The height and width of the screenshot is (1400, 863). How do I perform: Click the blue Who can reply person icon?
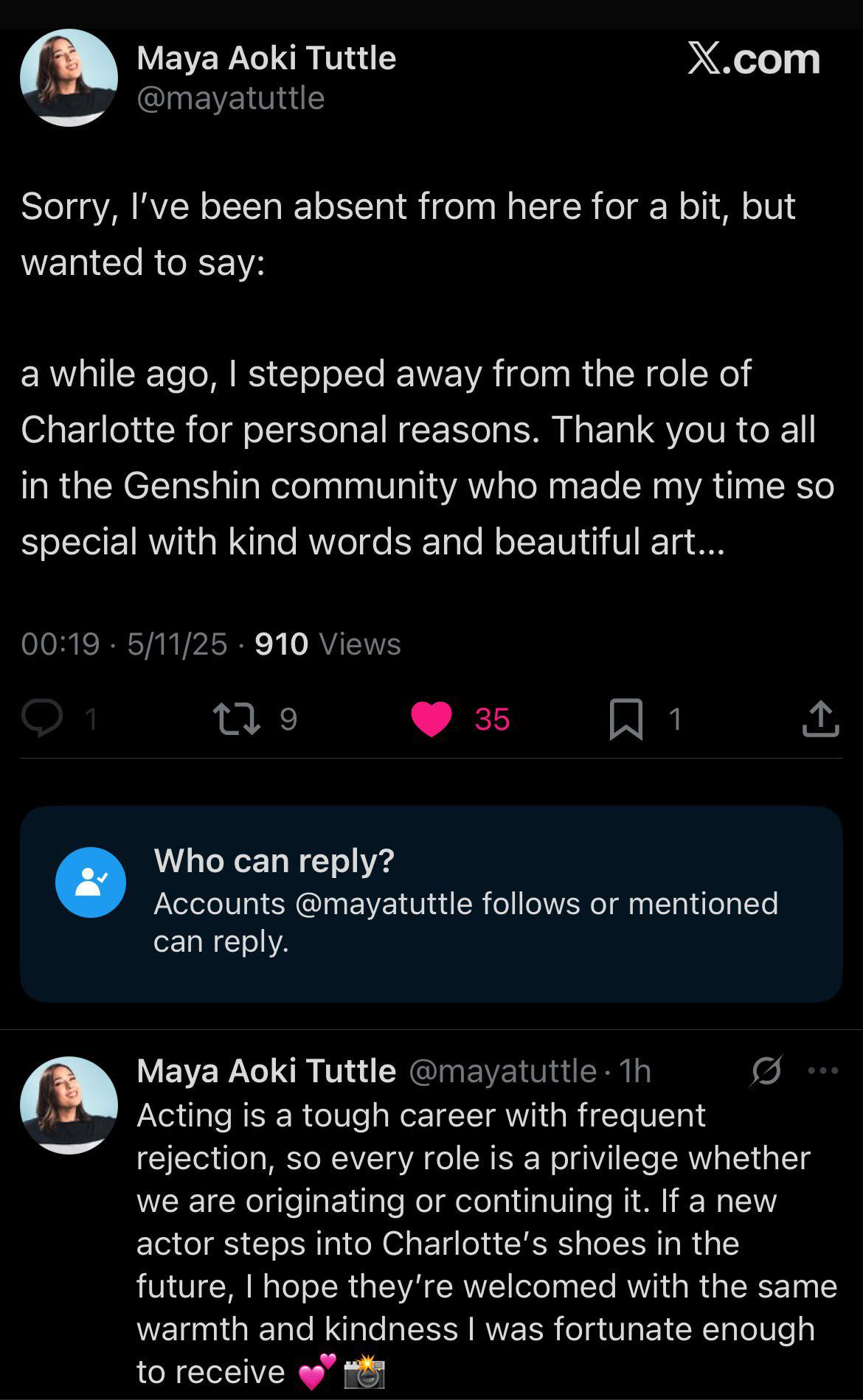click(91, 882)
